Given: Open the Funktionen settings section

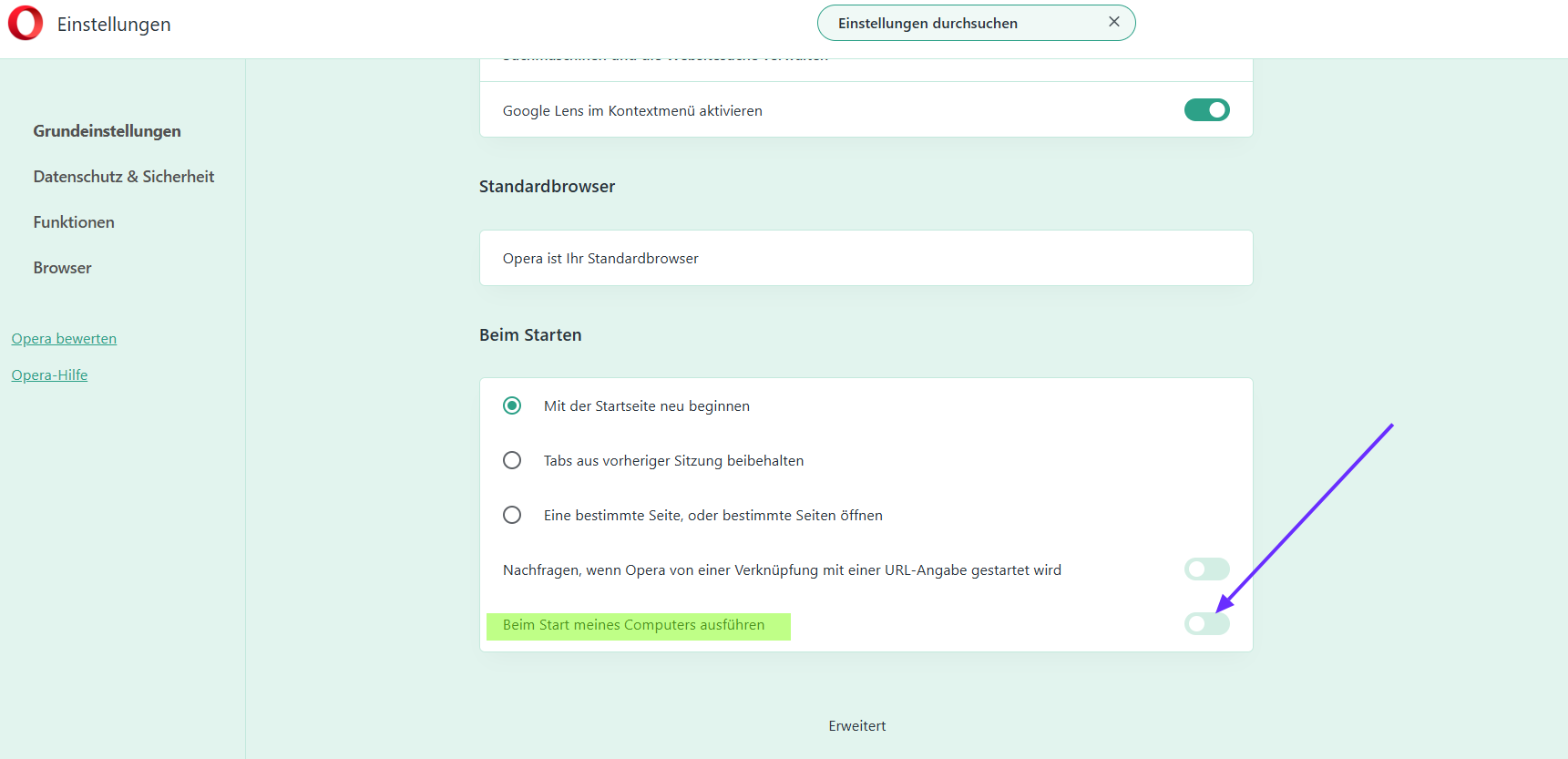Looking at the screenshot, I should tap(74, 222).
